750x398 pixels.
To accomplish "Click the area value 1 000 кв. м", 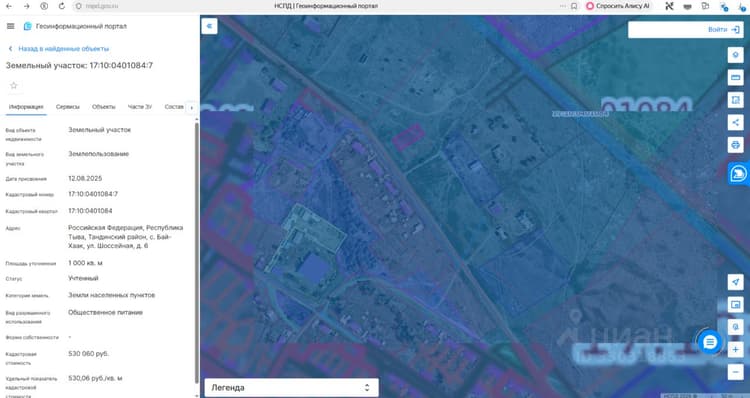I will [x=85, y=263].
